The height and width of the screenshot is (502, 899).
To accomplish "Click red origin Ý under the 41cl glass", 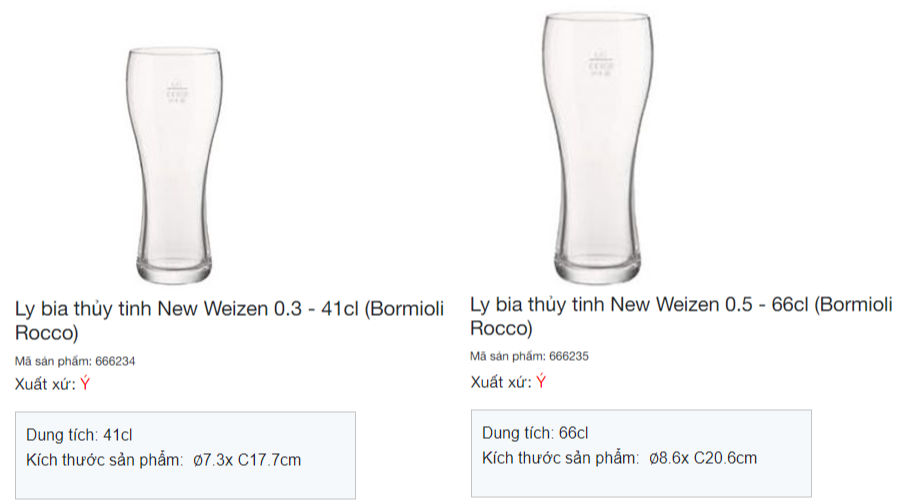I will click(x=85, y=385).
